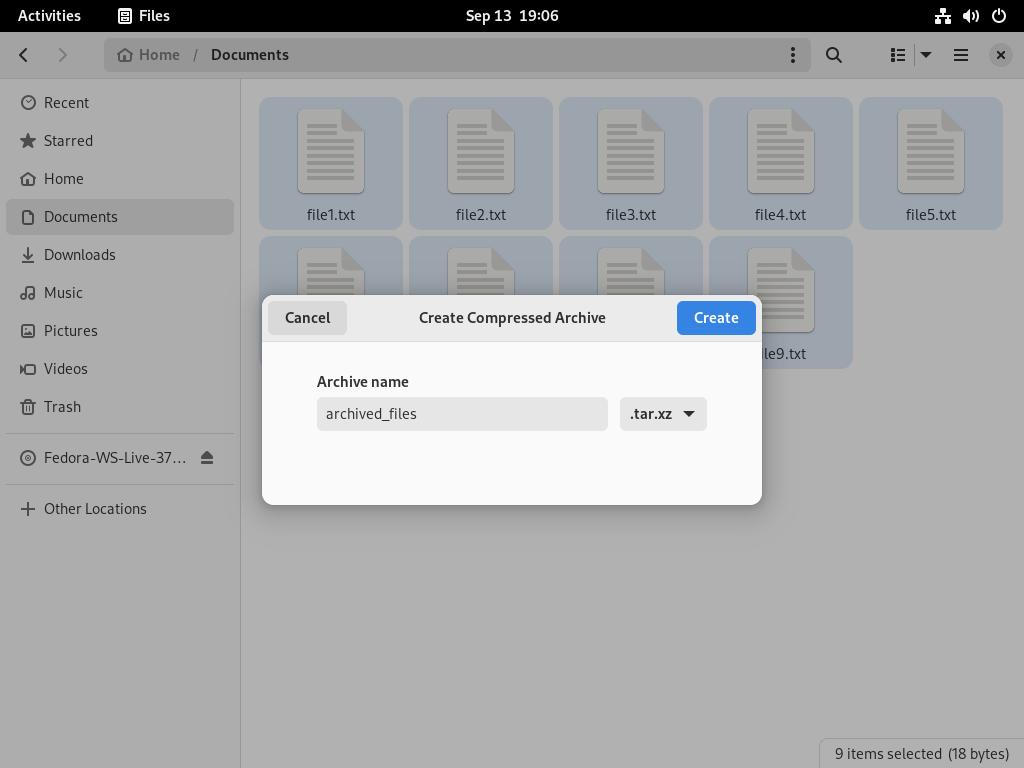
Task: Switch to list view icon
Action: point(898,55)
